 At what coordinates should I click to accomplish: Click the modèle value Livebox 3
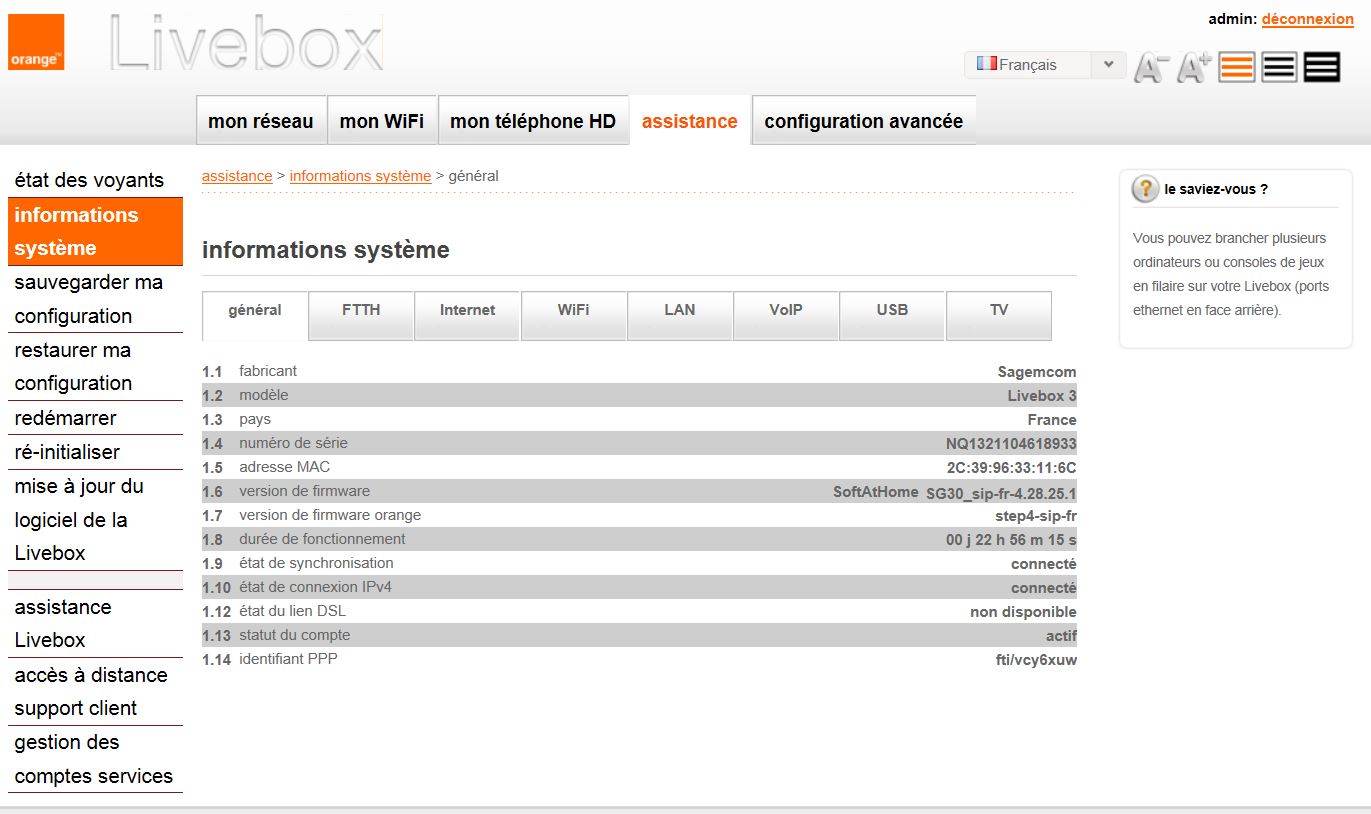(1042, 396)
